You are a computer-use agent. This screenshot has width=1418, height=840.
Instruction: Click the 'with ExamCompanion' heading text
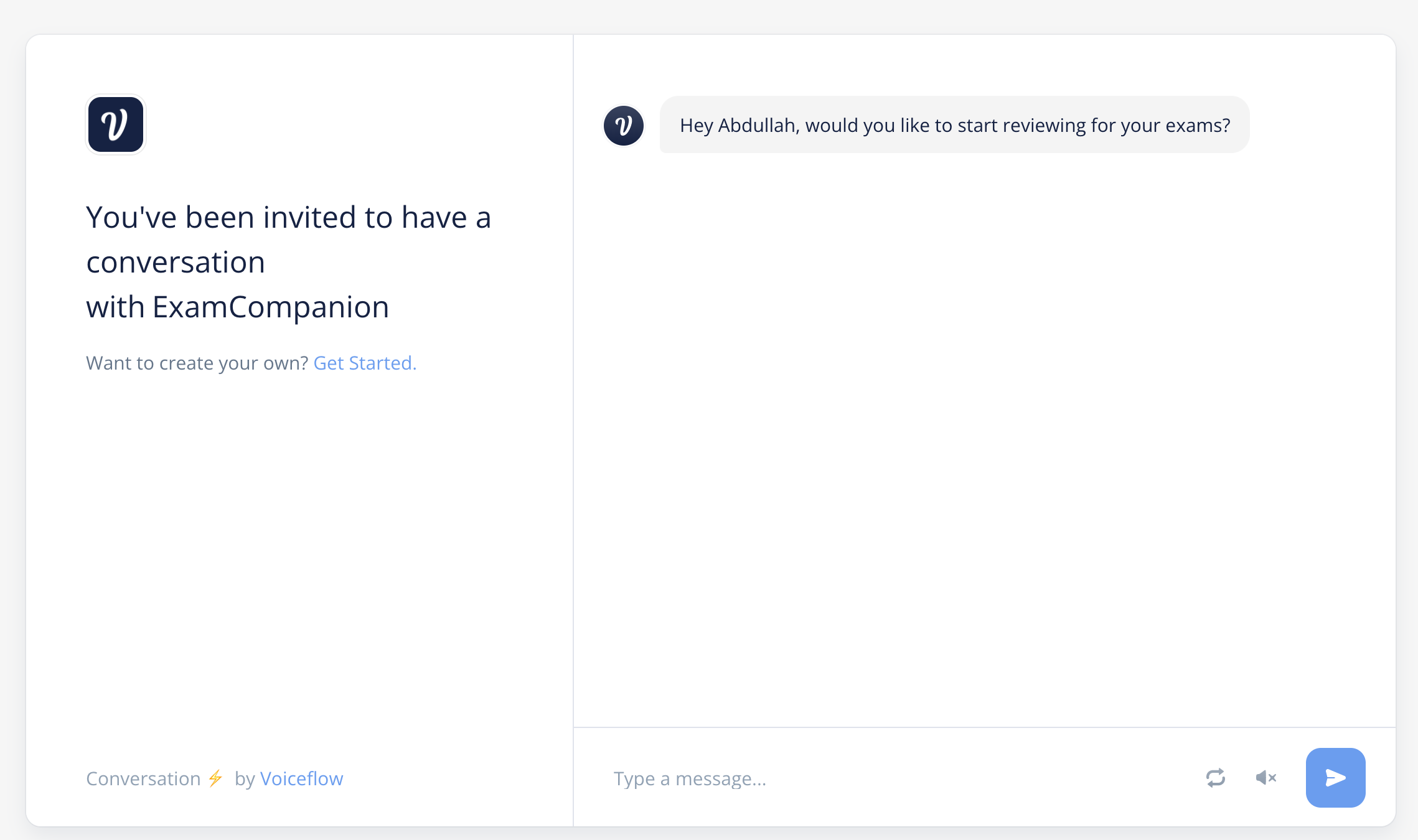[x=238, y=307]
